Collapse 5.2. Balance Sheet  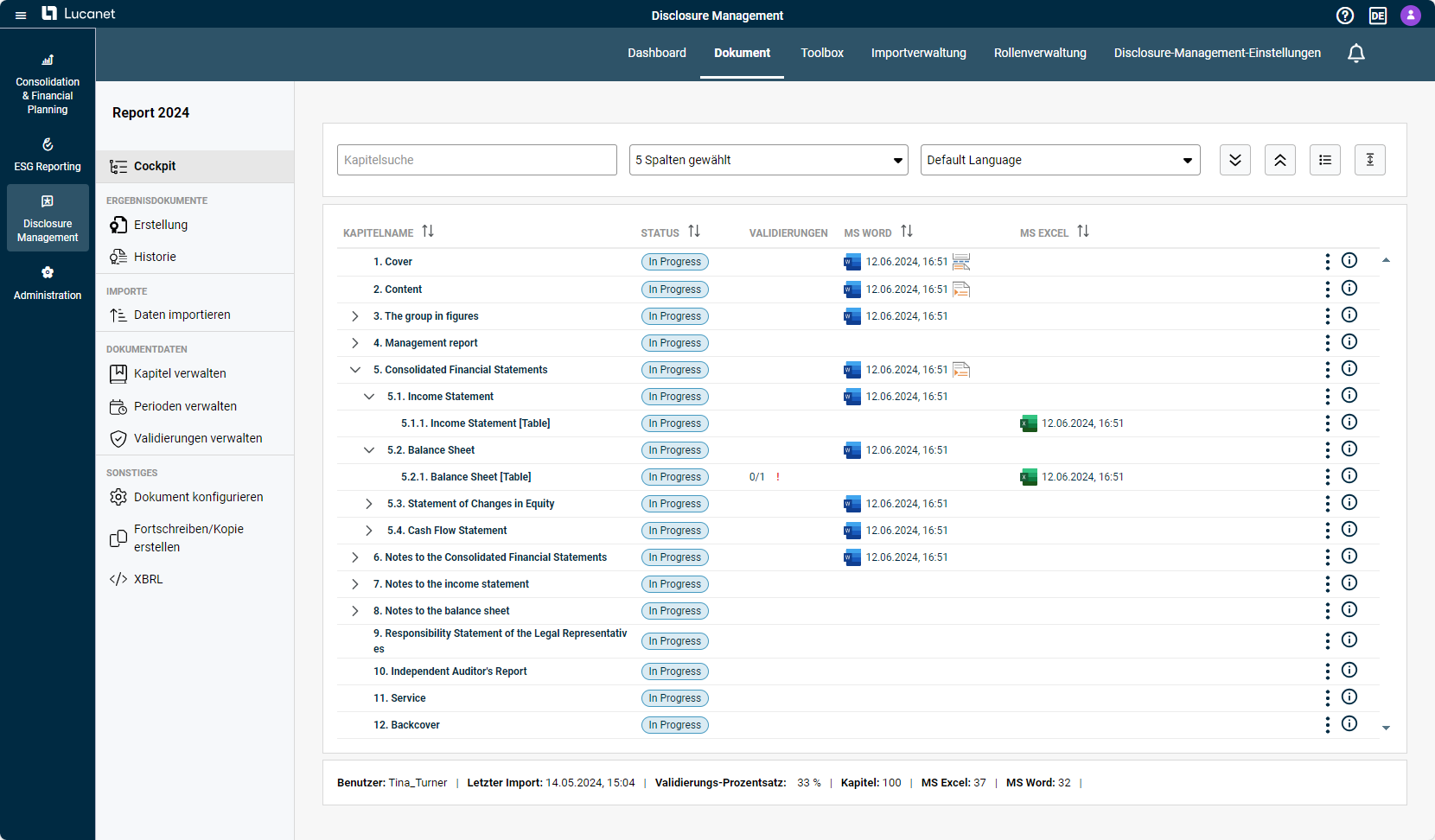point(369,450)
